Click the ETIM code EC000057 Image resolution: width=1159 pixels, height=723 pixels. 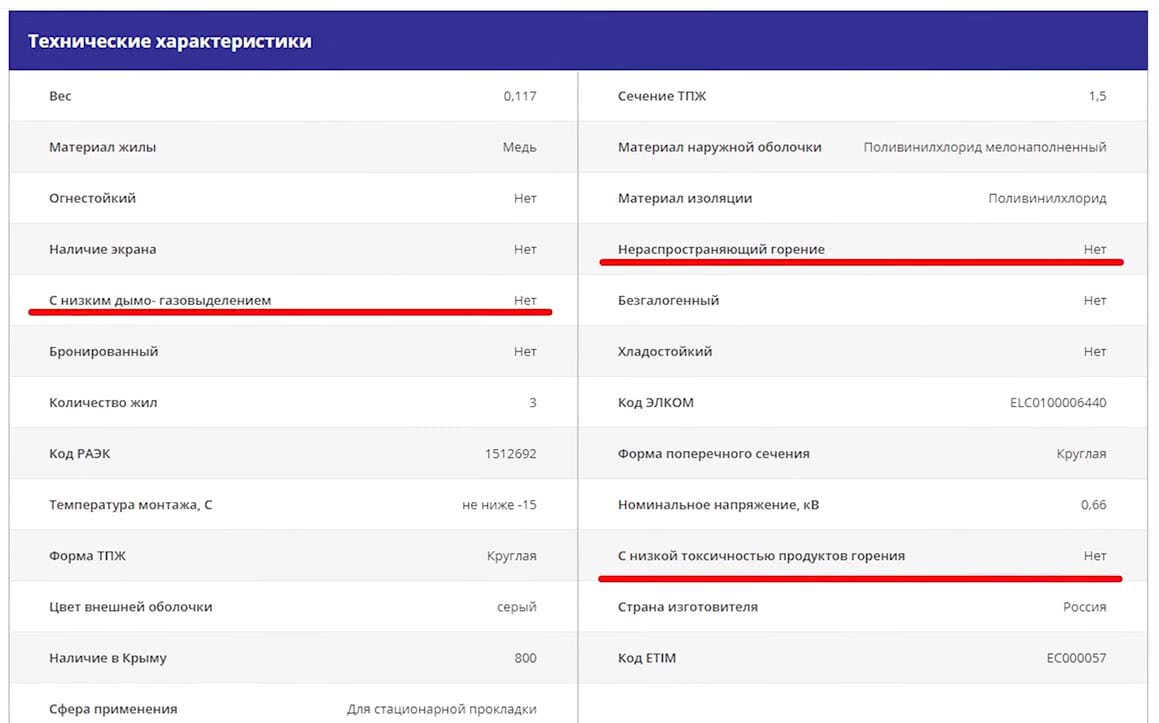[1076, 658]
